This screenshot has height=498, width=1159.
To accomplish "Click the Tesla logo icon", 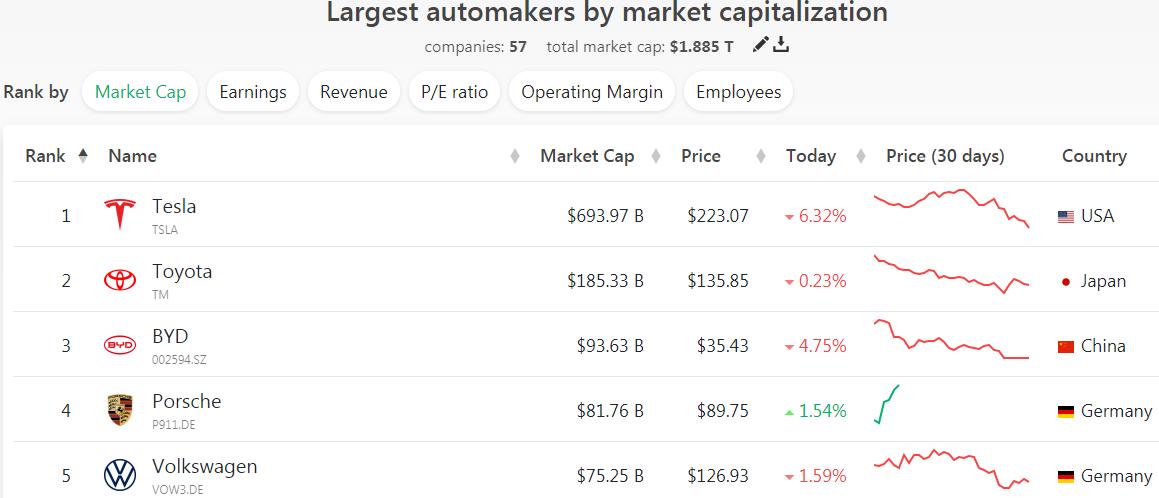I will [120, 215].
